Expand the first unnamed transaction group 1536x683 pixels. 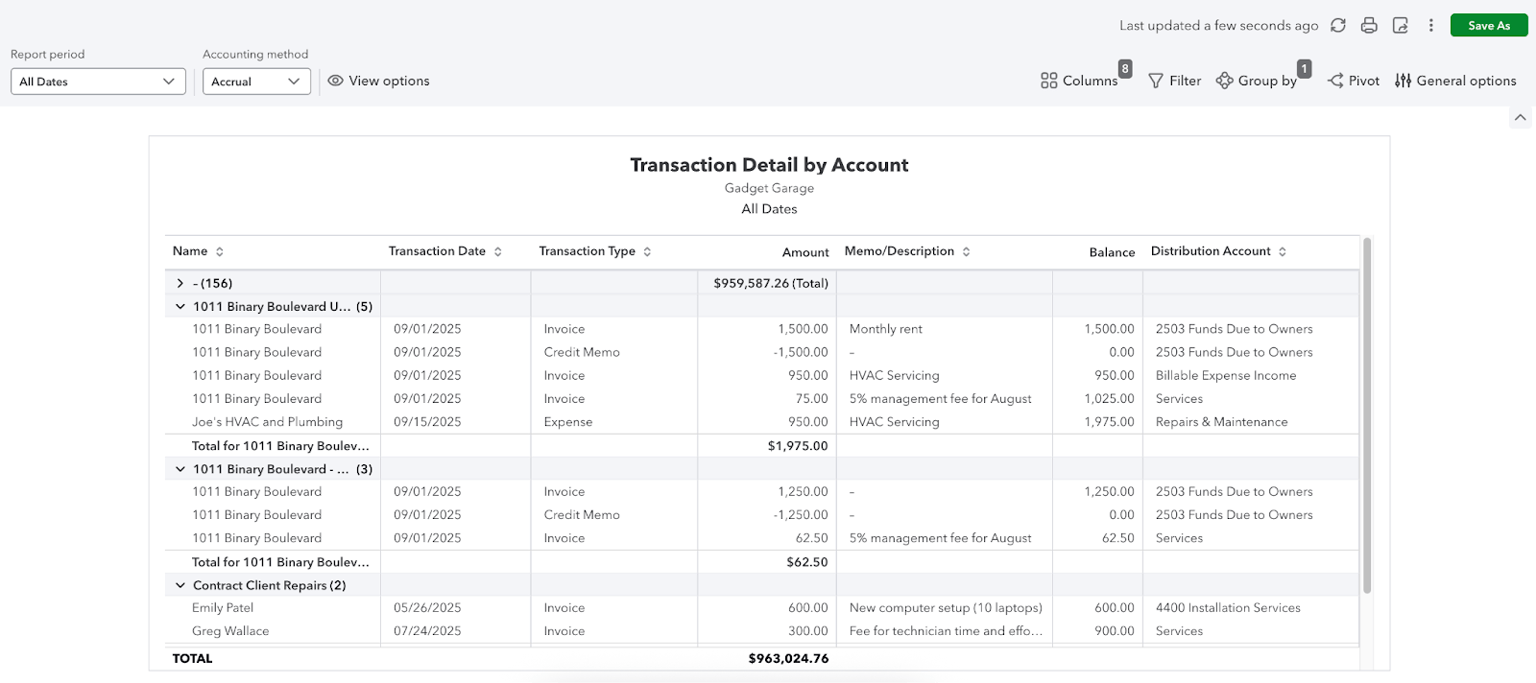pos(181,283)
